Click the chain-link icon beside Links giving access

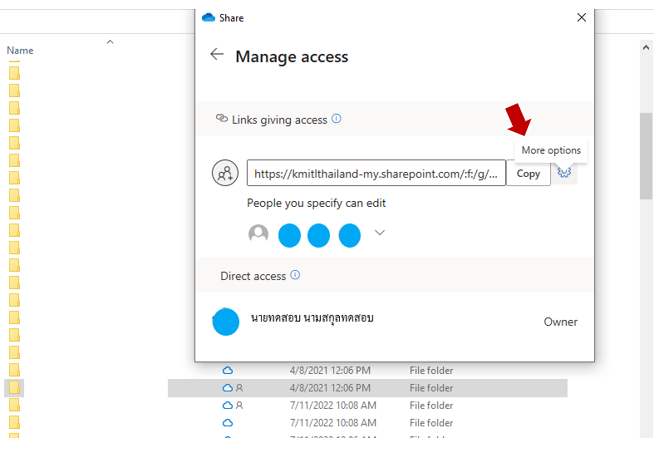221,119
